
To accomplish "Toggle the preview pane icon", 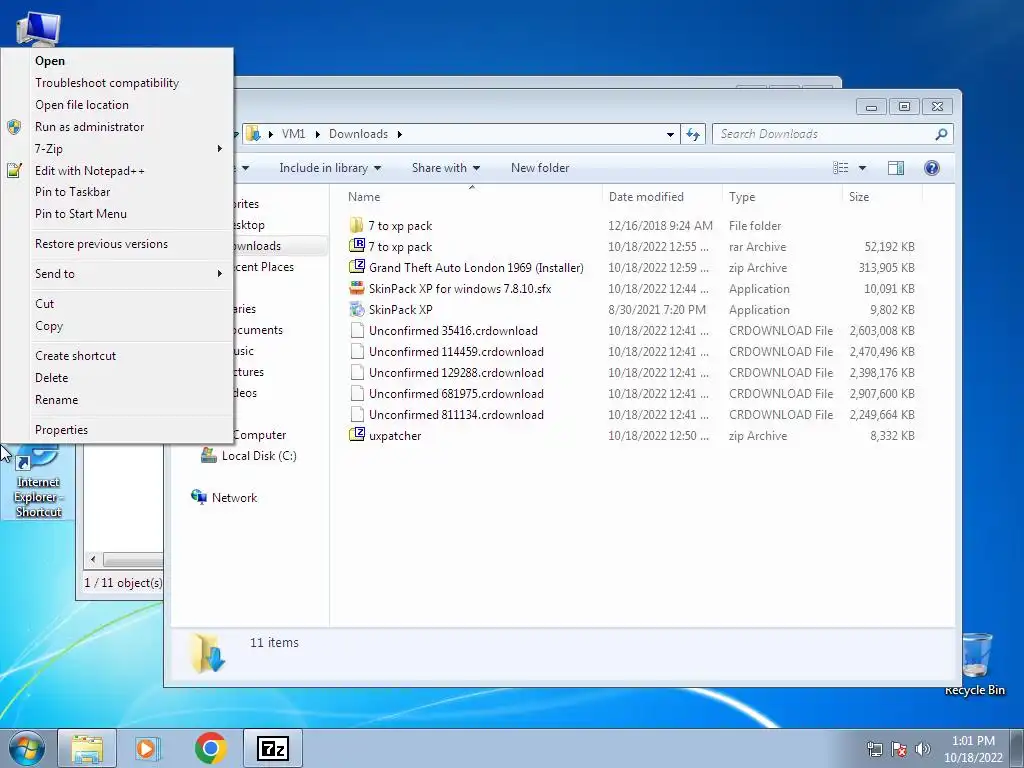I will [x=896, y=168].
